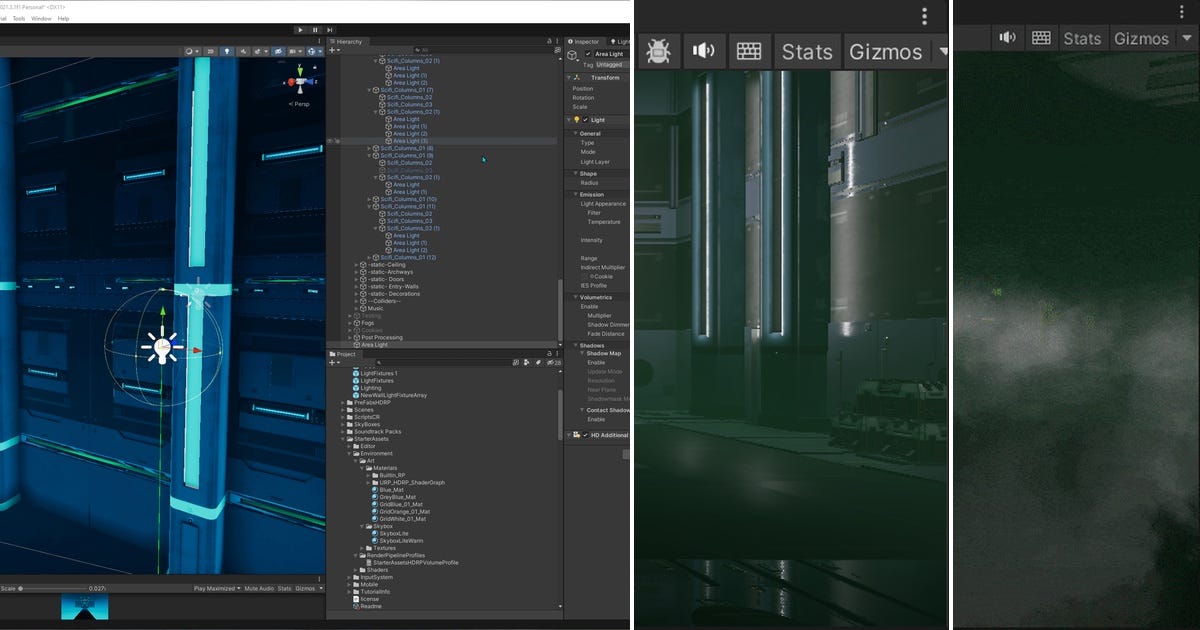Click the Project panel add (+) button
Image resolution: width=1200 pixels, height=630 pixels.
coord(334,362)
